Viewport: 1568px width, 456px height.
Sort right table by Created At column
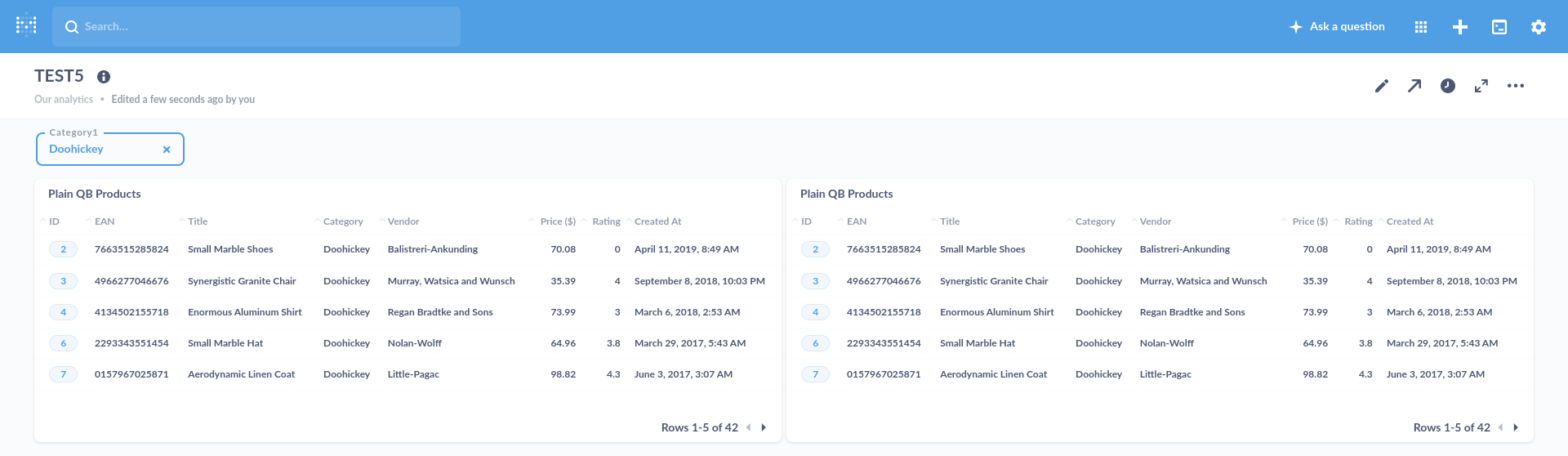(1410, 221)
